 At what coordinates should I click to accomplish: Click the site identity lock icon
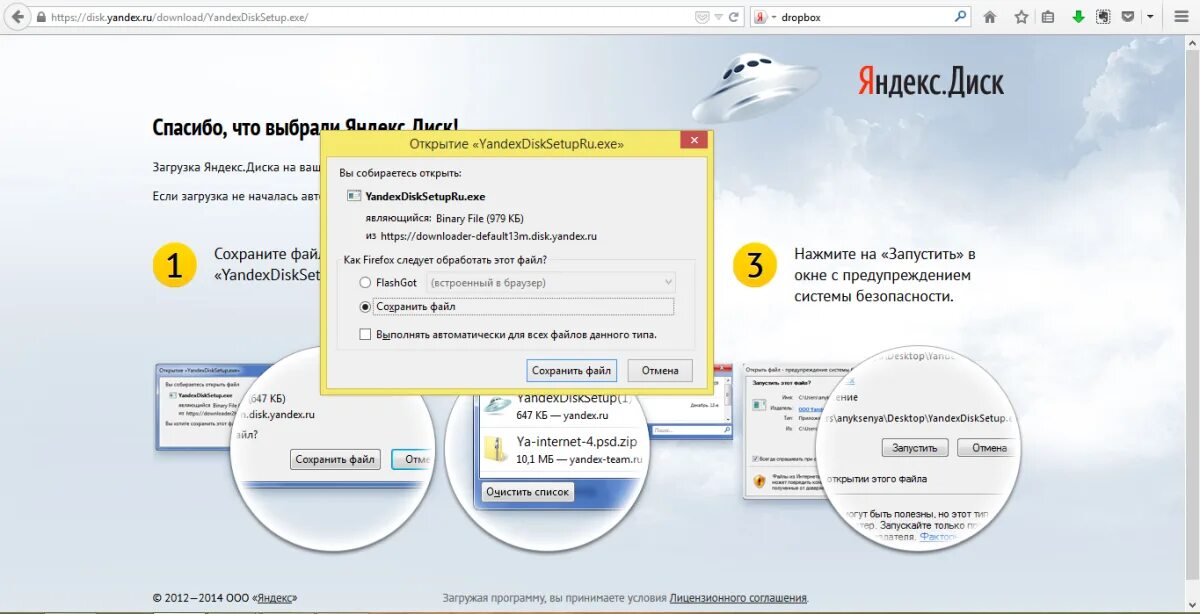[x=41, y=17]
